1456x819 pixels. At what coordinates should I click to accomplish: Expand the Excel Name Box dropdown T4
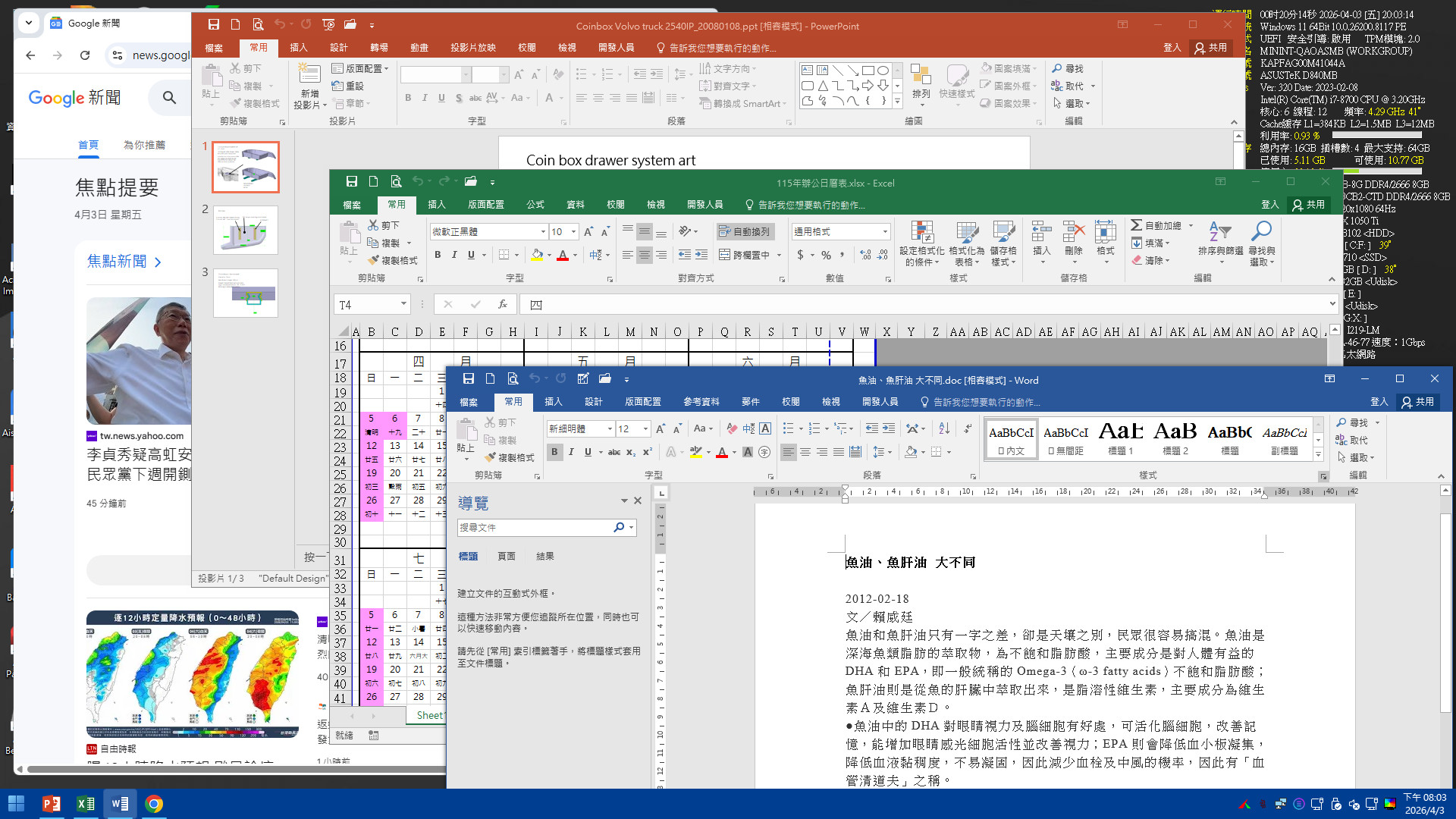click(403, 304)
